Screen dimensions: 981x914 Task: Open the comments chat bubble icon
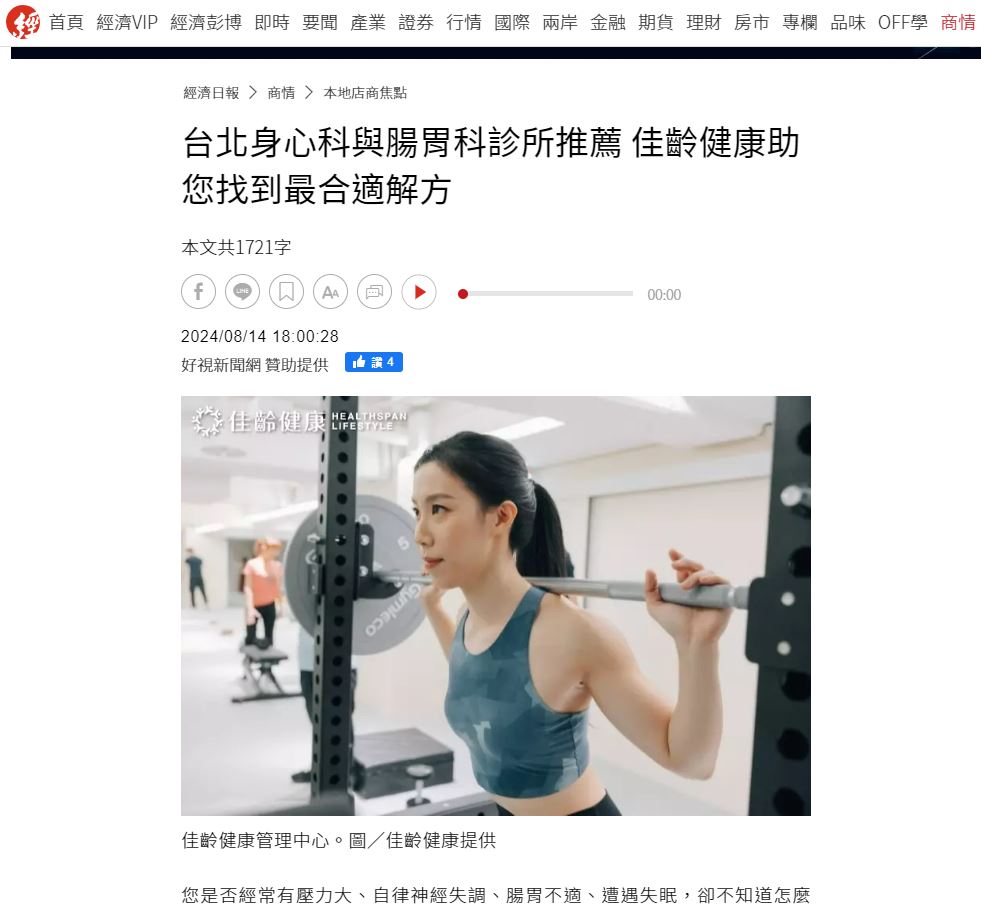pyautogui.click(x=374, y=292)
